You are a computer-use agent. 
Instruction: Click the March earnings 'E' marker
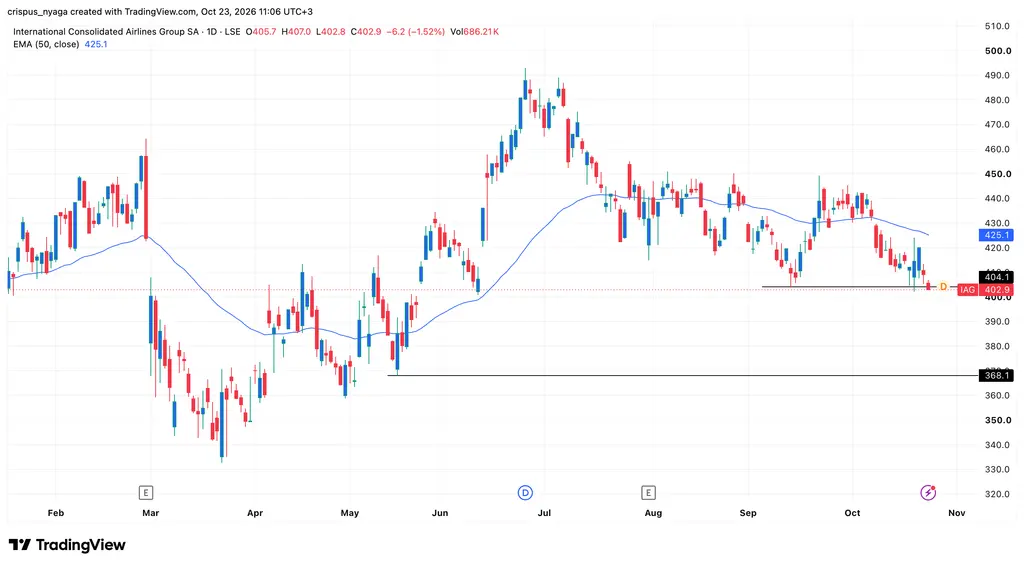coord(146,493)
